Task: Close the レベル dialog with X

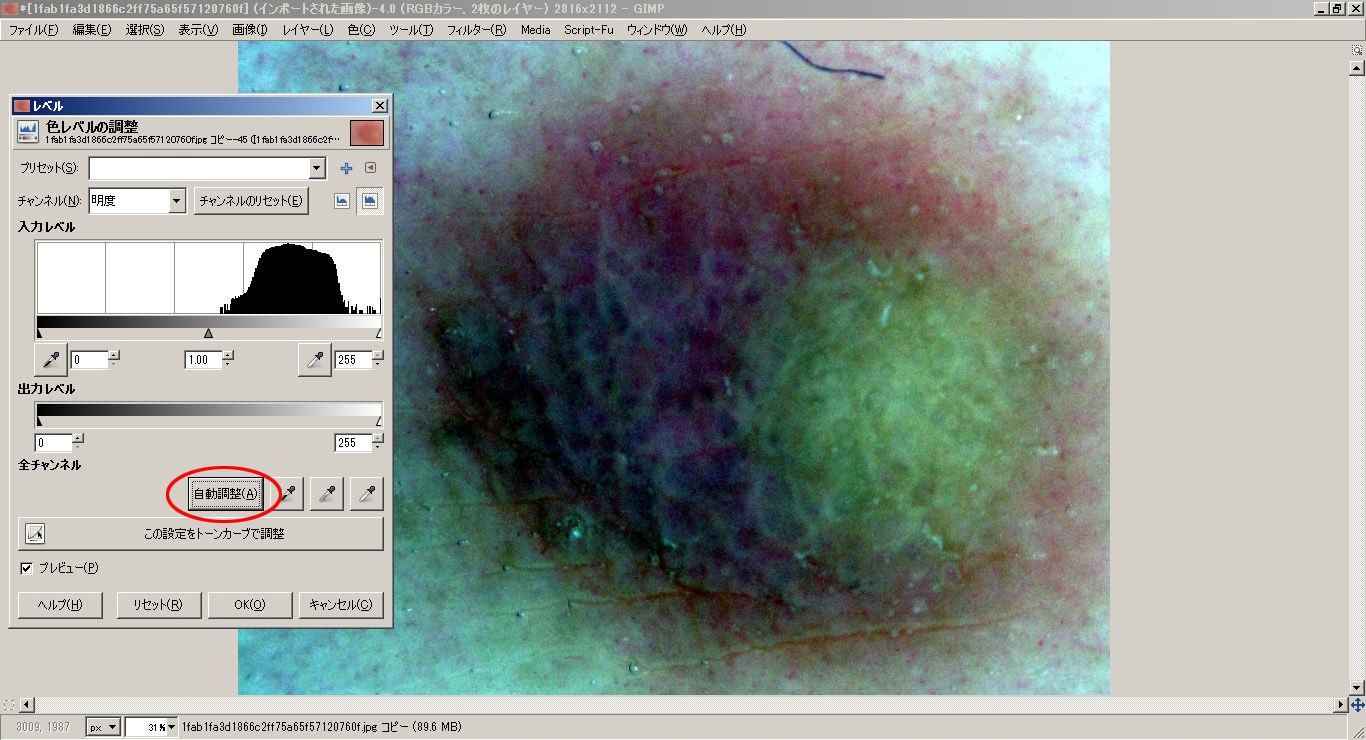Action: 379,106
